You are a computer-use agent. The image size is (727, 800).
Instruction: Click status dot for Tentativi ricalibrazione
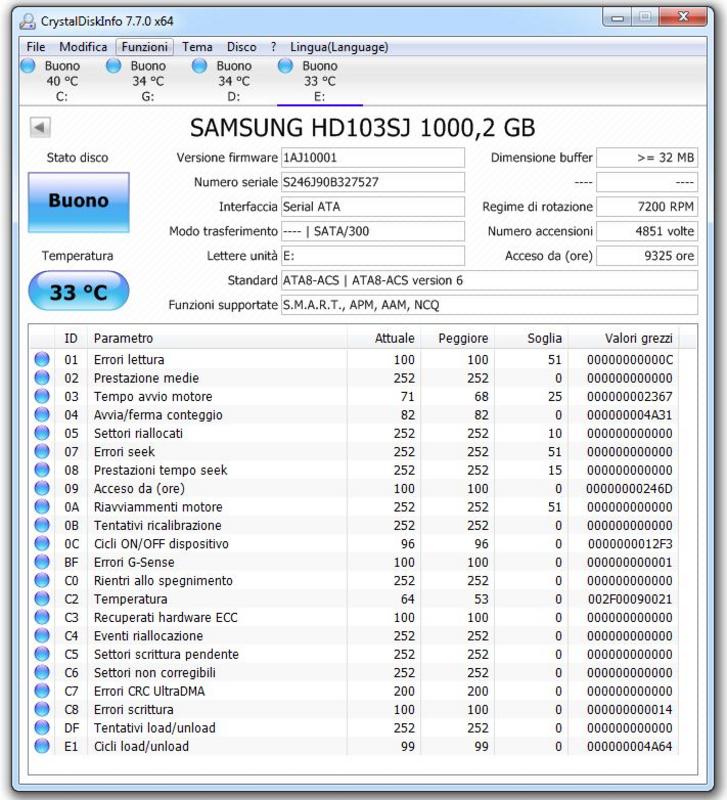[x=42, y=525]
